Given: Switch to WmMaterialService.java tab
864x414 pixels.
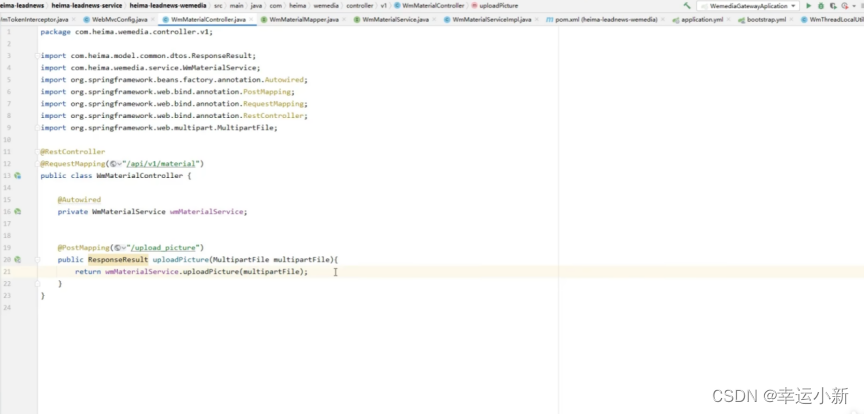Looking at the screenshot, I should pyautogui.click(x=395, y=19).
